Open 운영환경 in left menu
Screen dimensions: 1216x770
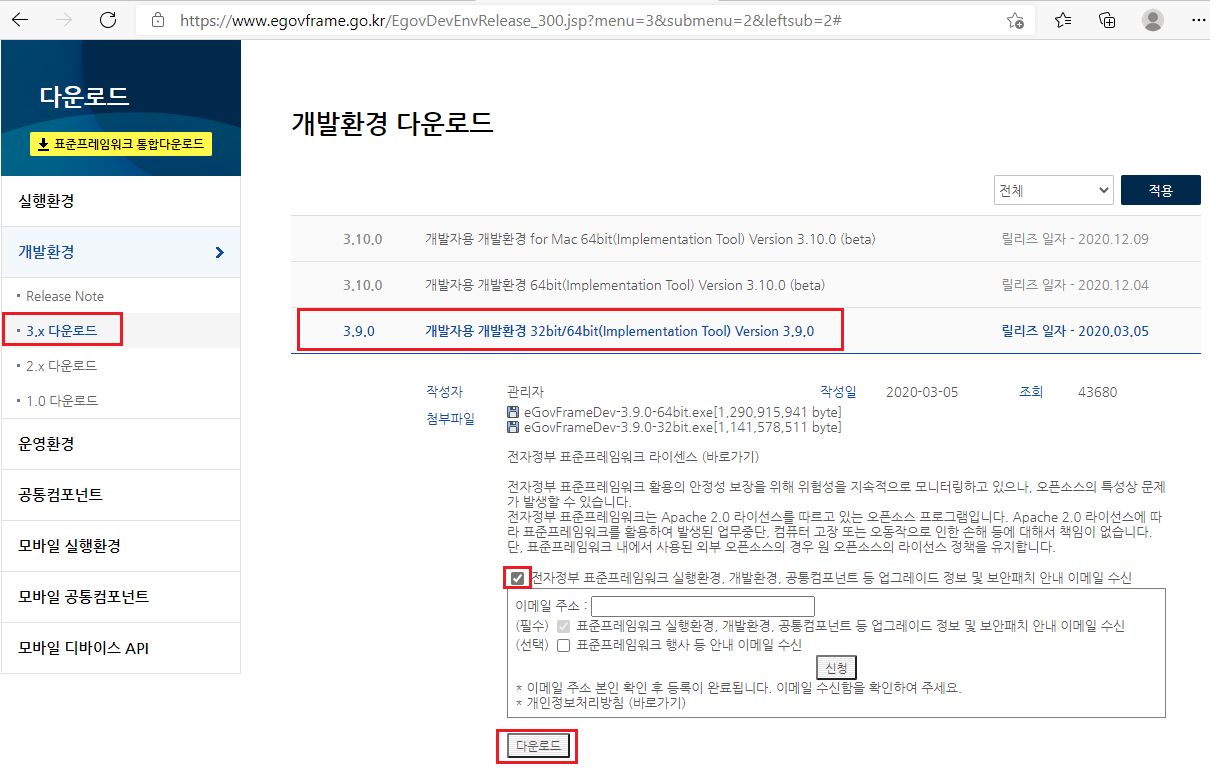[120, 444]
